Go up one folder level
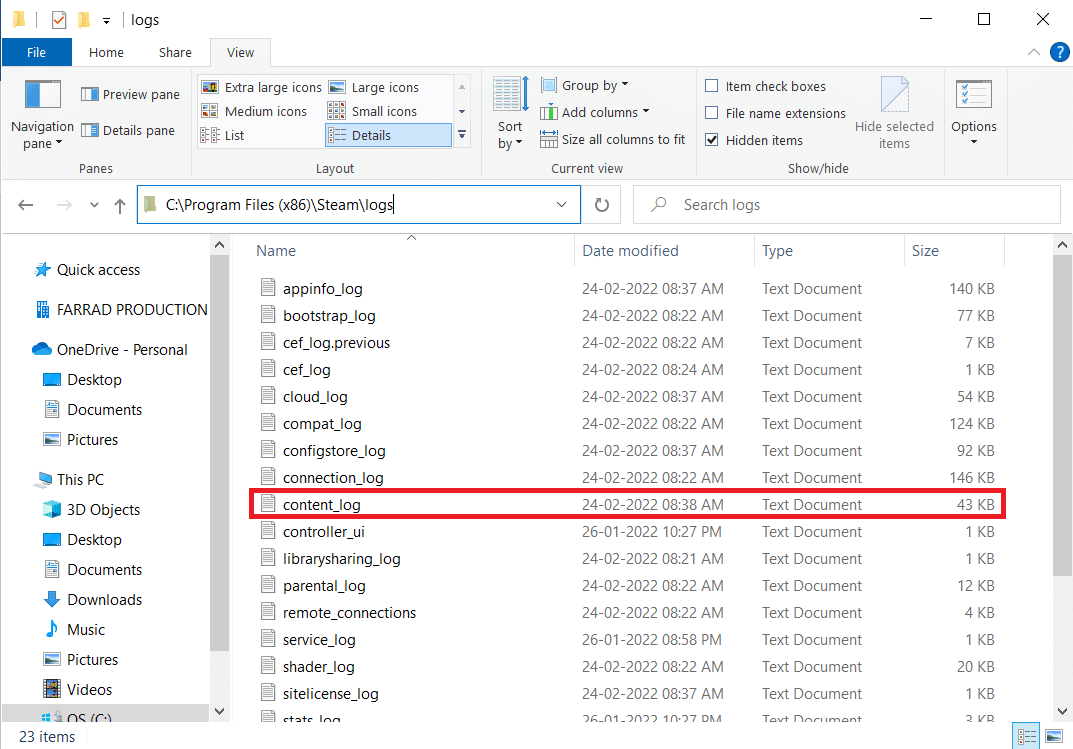The width and height of the screenshot is (1073, 749). [120, 205]
